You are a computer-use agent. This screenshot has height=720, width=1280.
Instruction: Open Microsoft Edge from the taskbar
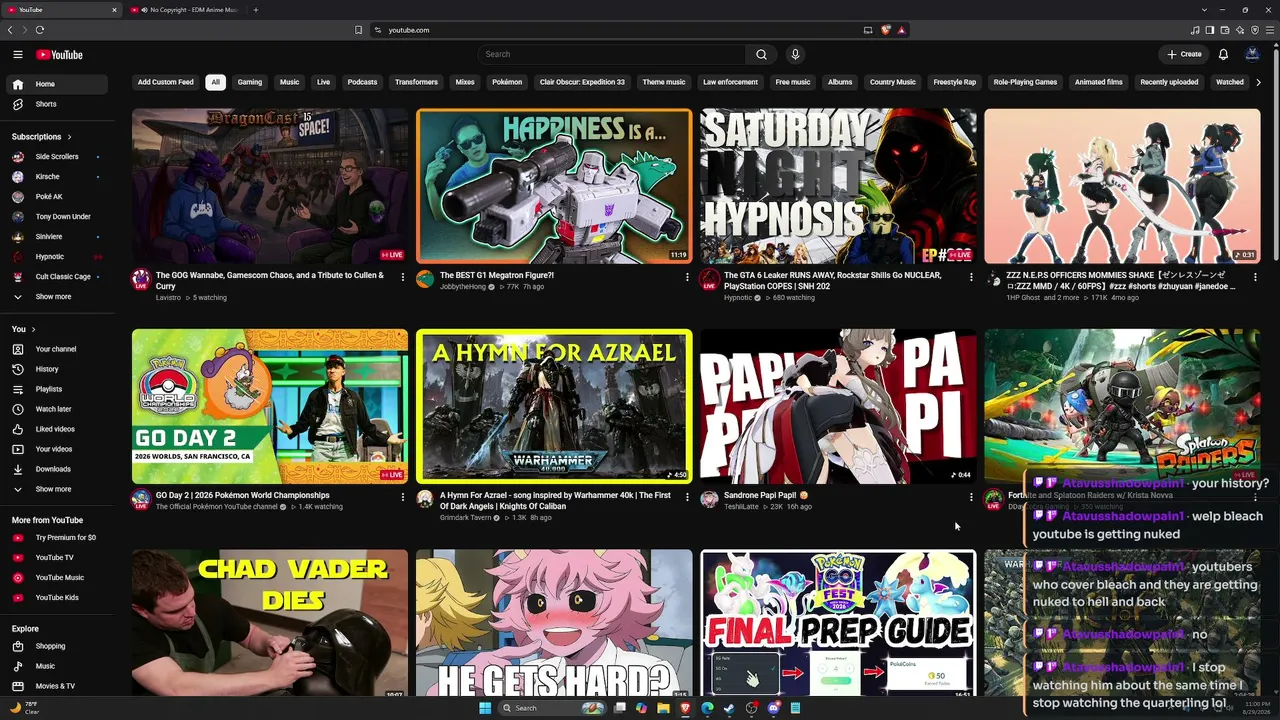tap(707, 708)
